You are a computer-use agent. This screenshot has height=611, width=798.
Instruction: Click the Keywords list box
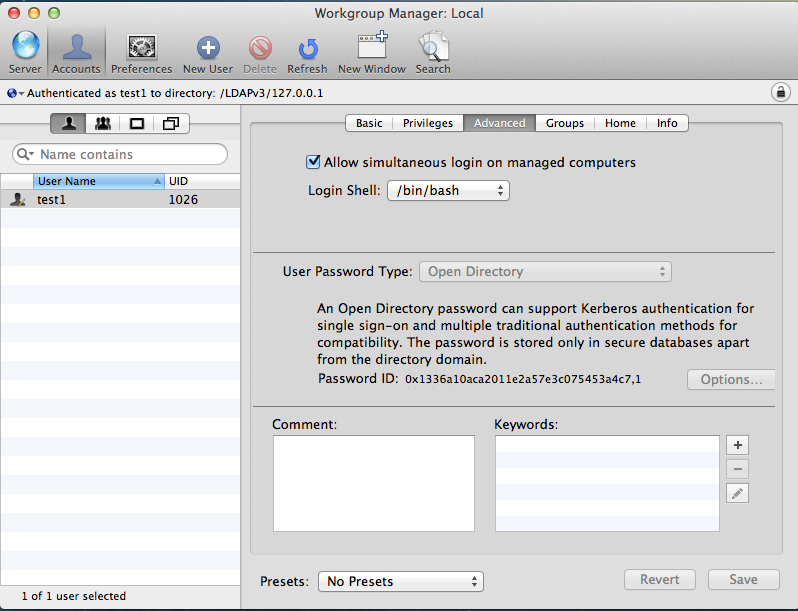coord(607,483)
